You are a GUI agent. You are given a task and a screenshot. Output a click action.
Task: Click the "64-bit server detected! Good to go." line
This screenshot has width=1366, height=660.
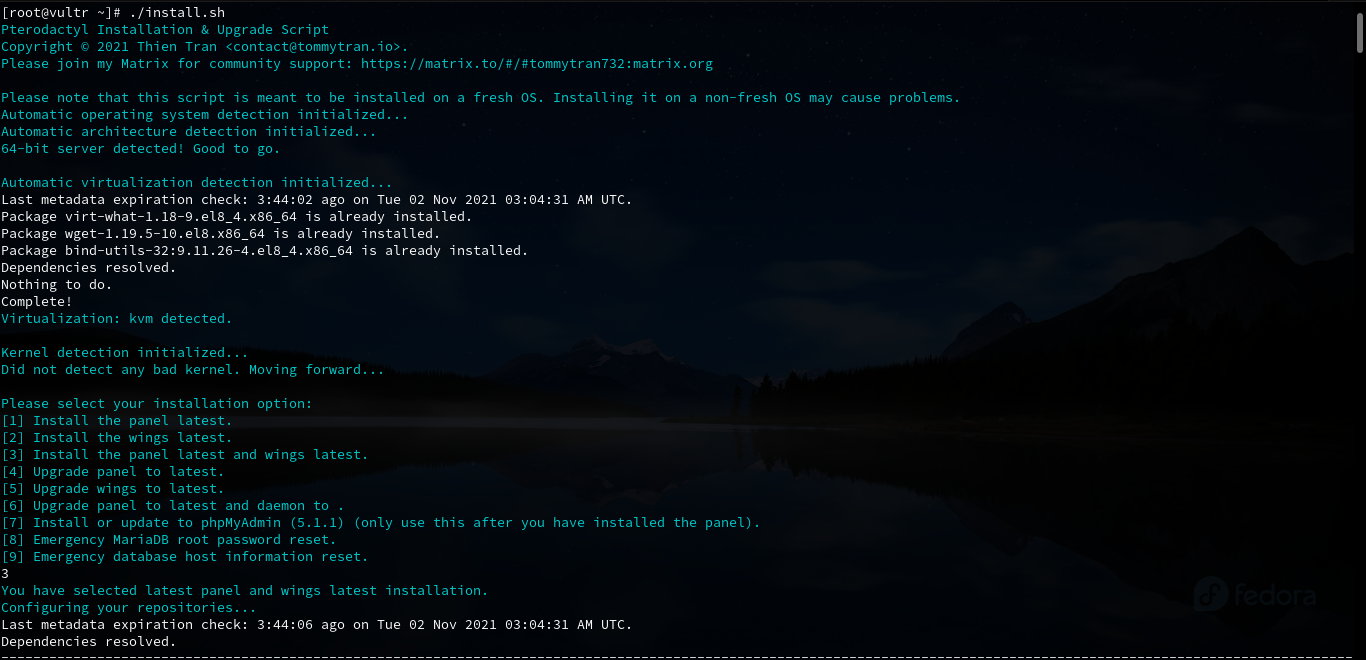pos(141,149)
